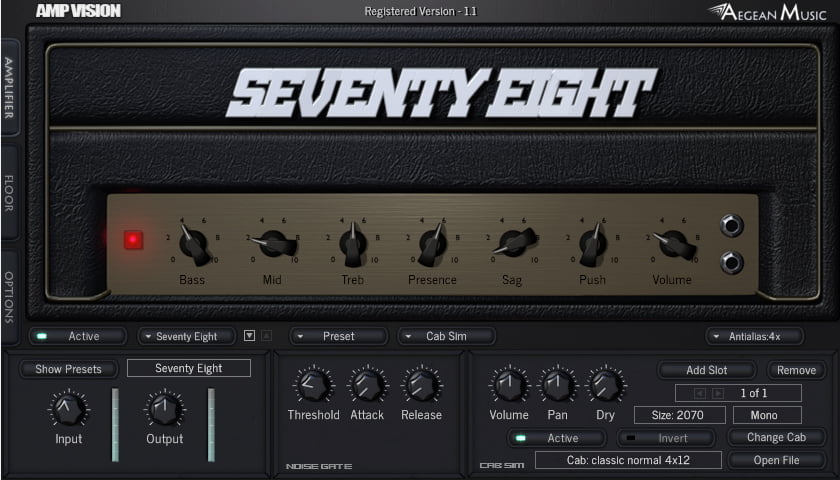Click the dimmed up arrow previous amp icon
This screenshot has width=840, height=480.
click(266, 335)
